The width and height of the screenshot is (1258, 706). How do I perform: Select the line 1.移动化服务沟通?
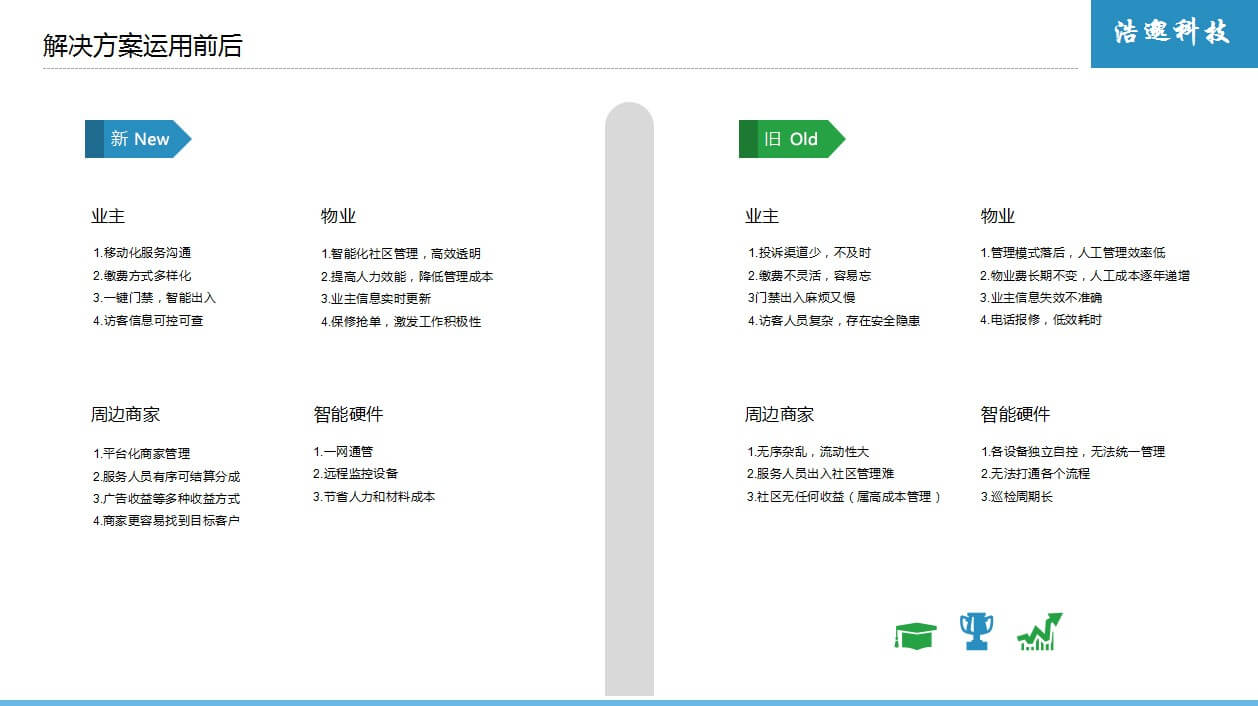(142, 253)
